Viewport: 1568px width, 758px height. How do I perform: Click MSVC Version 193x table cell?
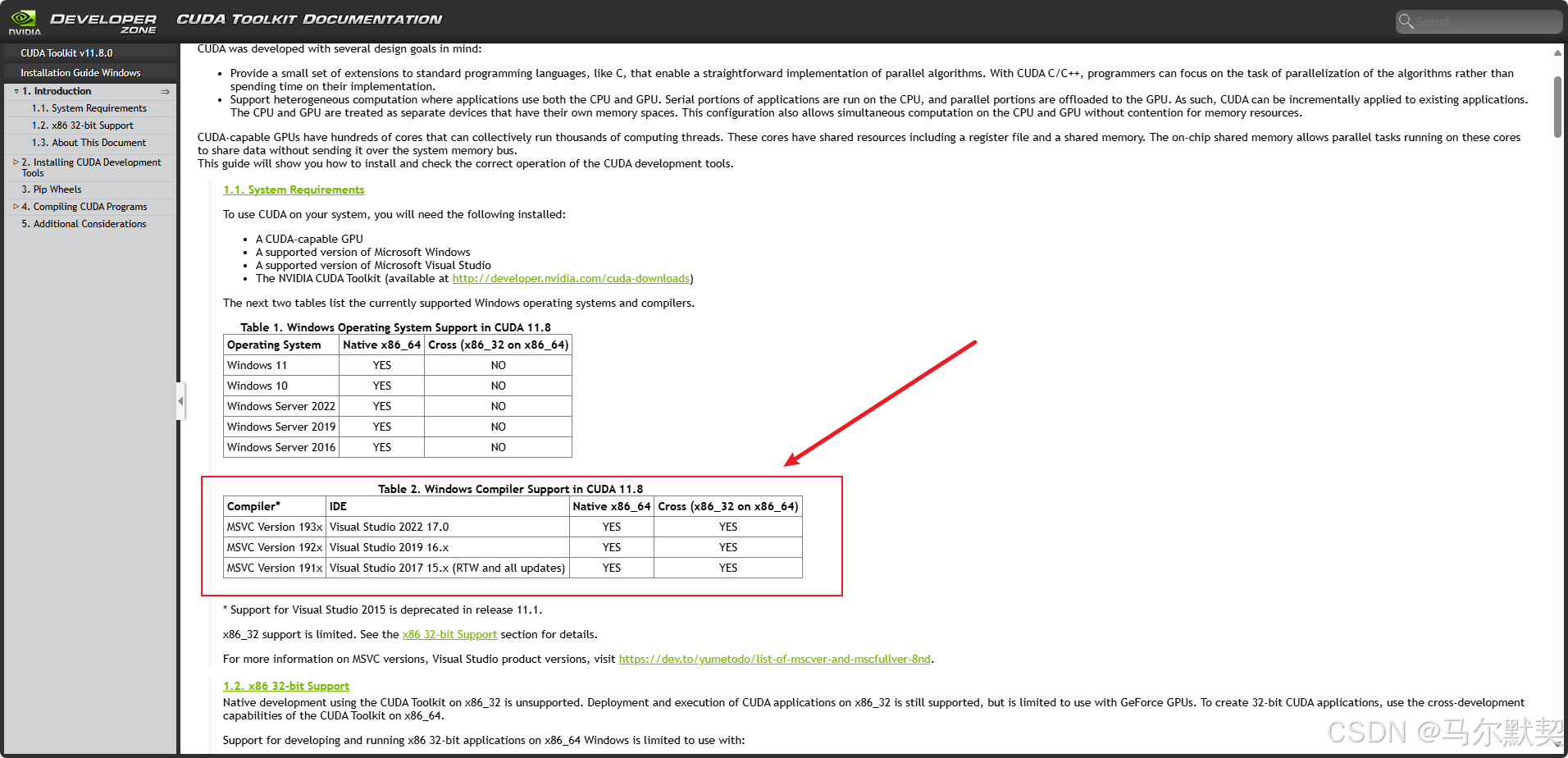(x=275, y=527)
